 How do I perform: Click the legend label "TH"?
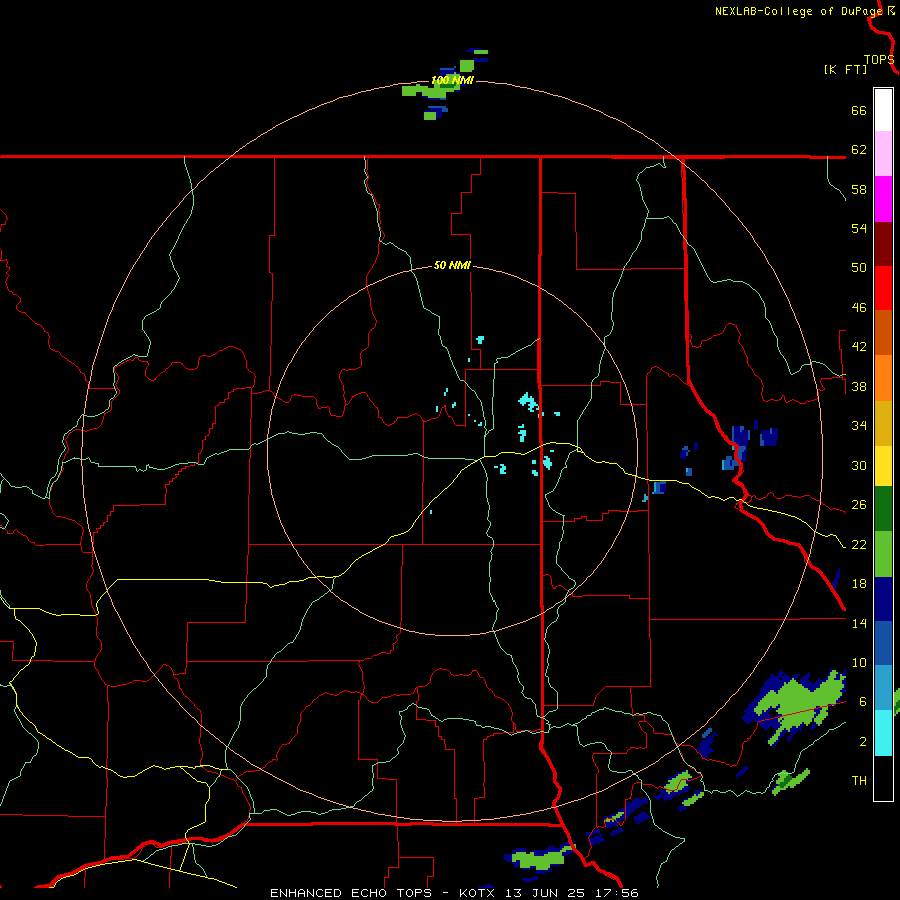pos(859,781)
